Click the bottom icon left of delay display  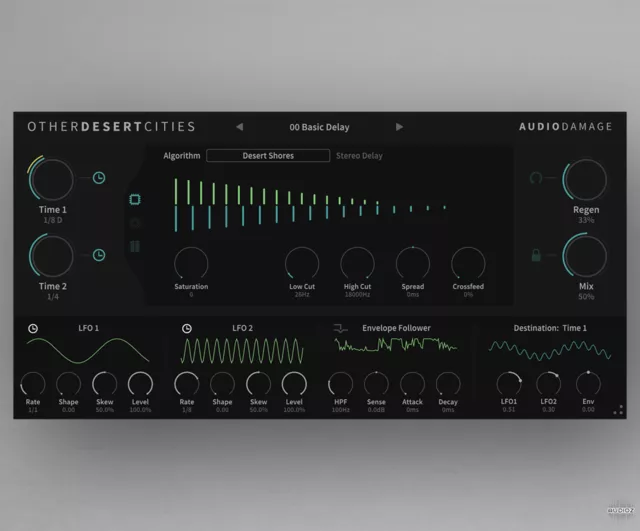click(x=136, y=246)
